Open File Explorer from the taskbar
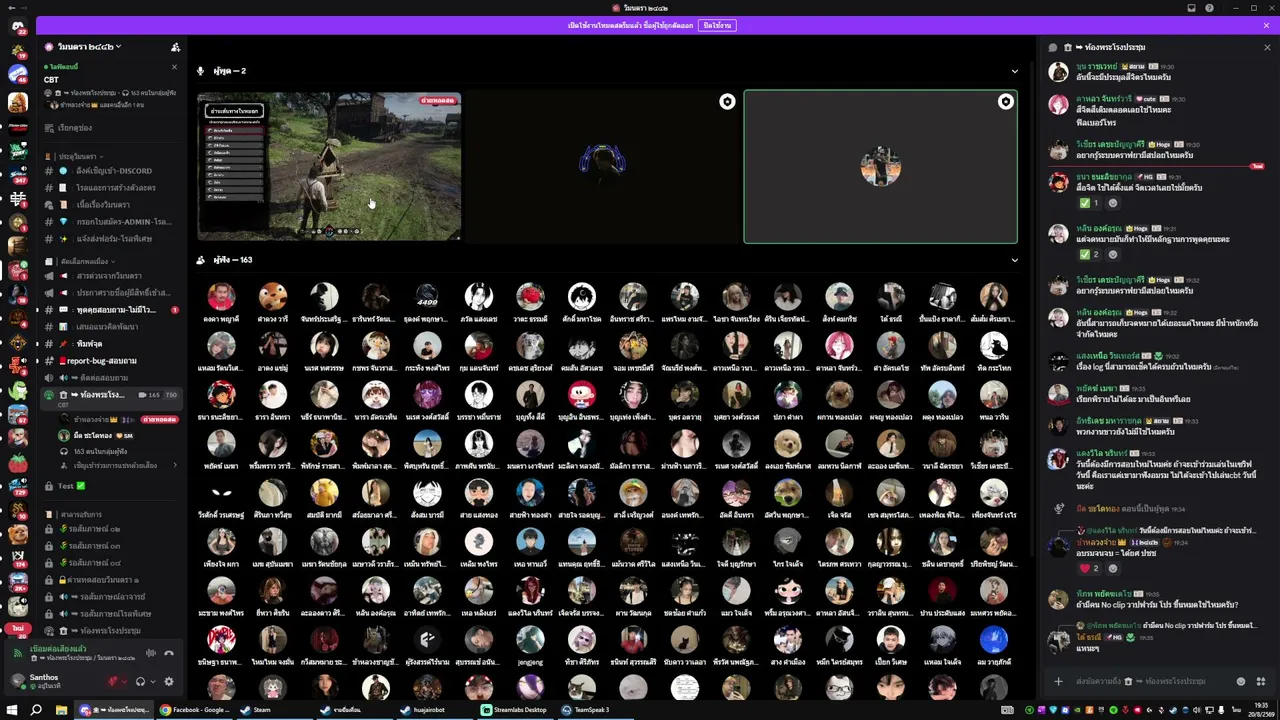The image size is (1280, 720). [61, 710]
